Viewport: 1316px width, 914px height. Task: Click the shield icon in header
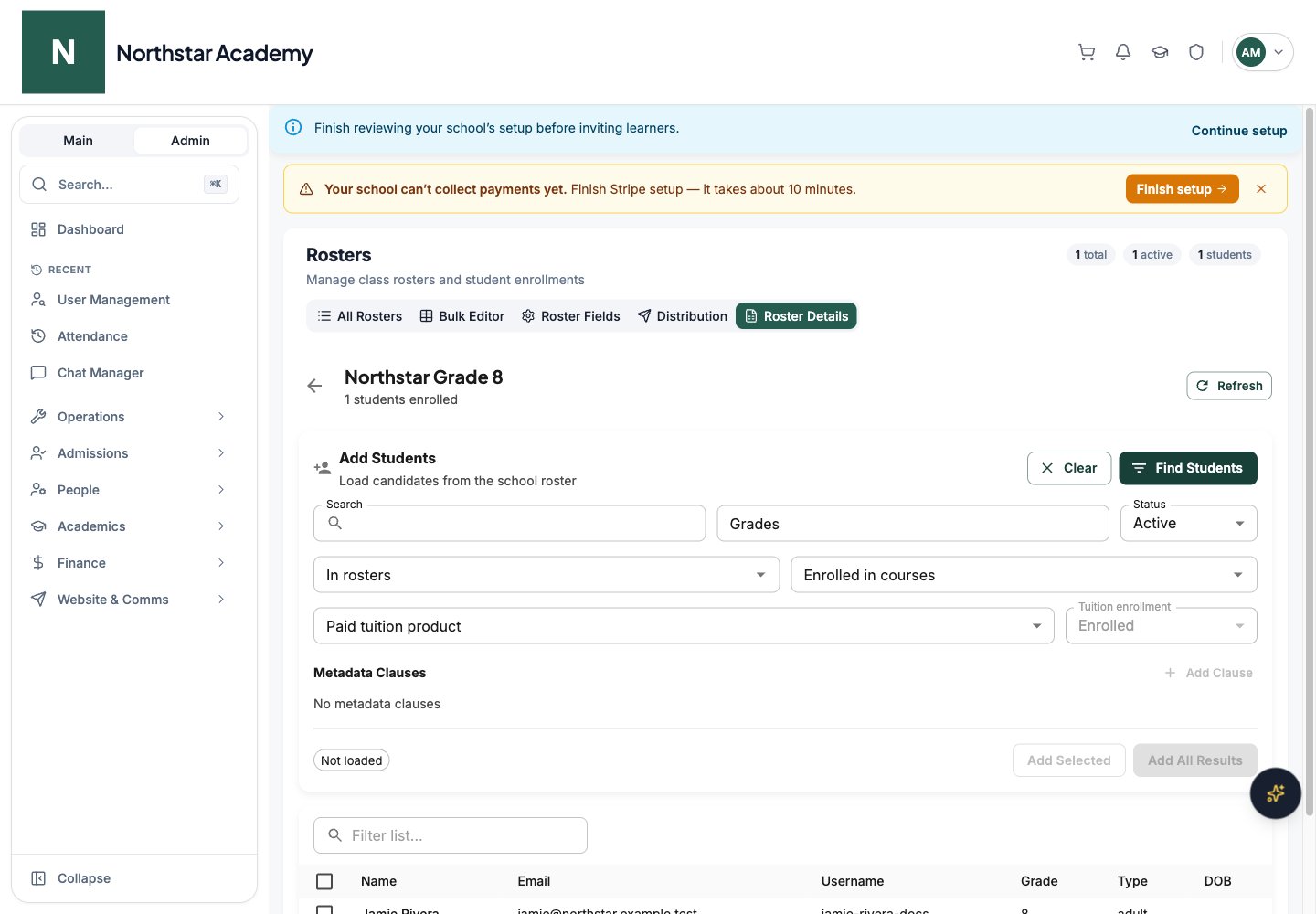[1196, 52]
